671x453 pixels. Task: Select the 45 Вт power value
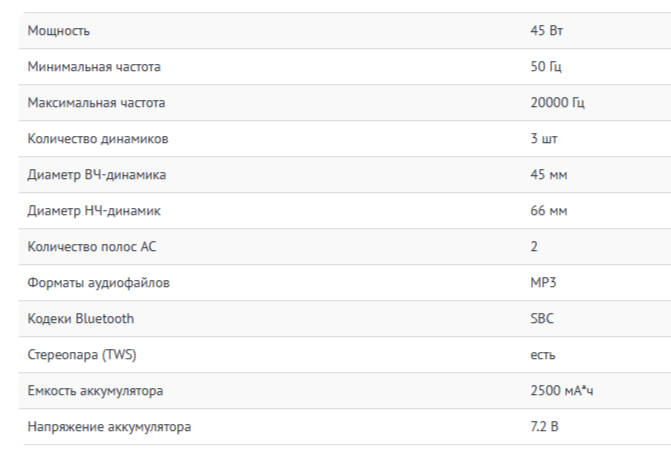[546, 30]
